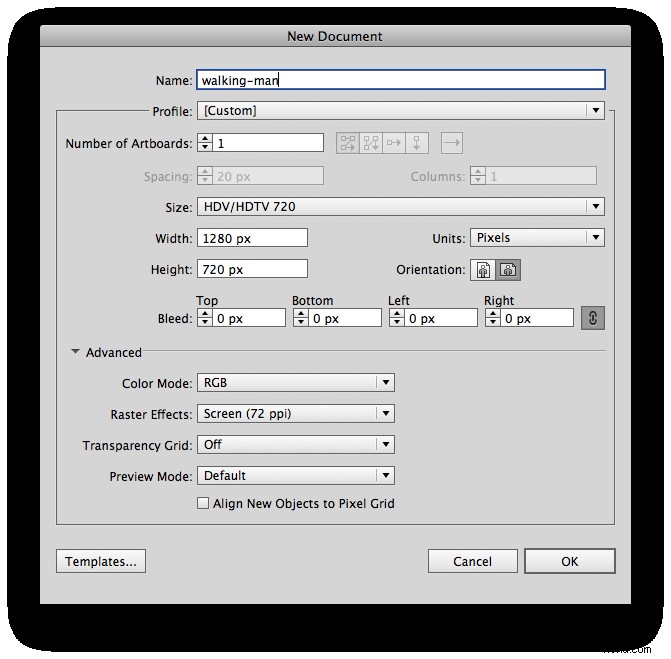Click the Bottom bleed stepper arrows
671x659 pixels.
(x=301, y=318)
